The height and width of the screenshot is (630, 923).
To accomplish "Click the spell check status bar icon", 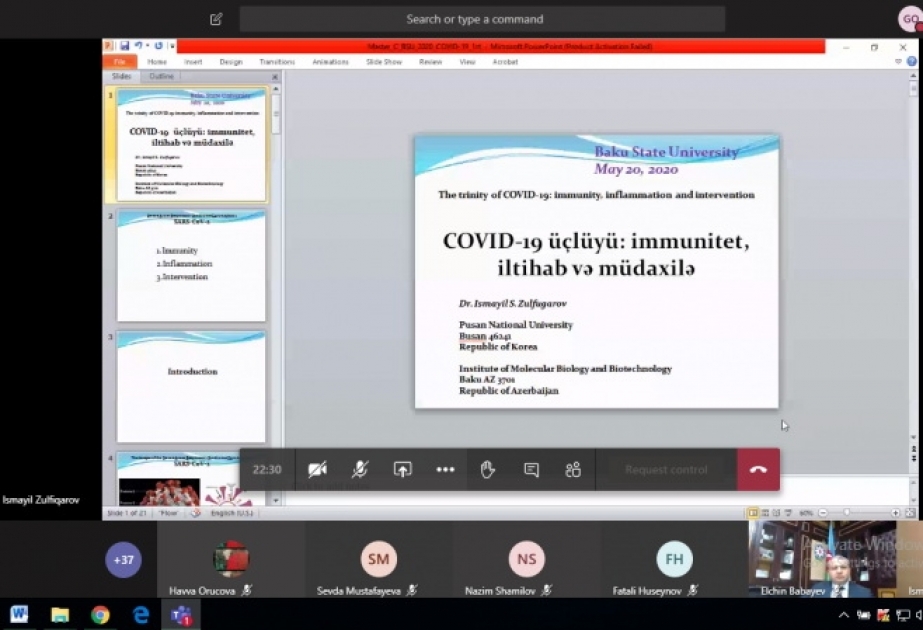I will coord(195,513).
